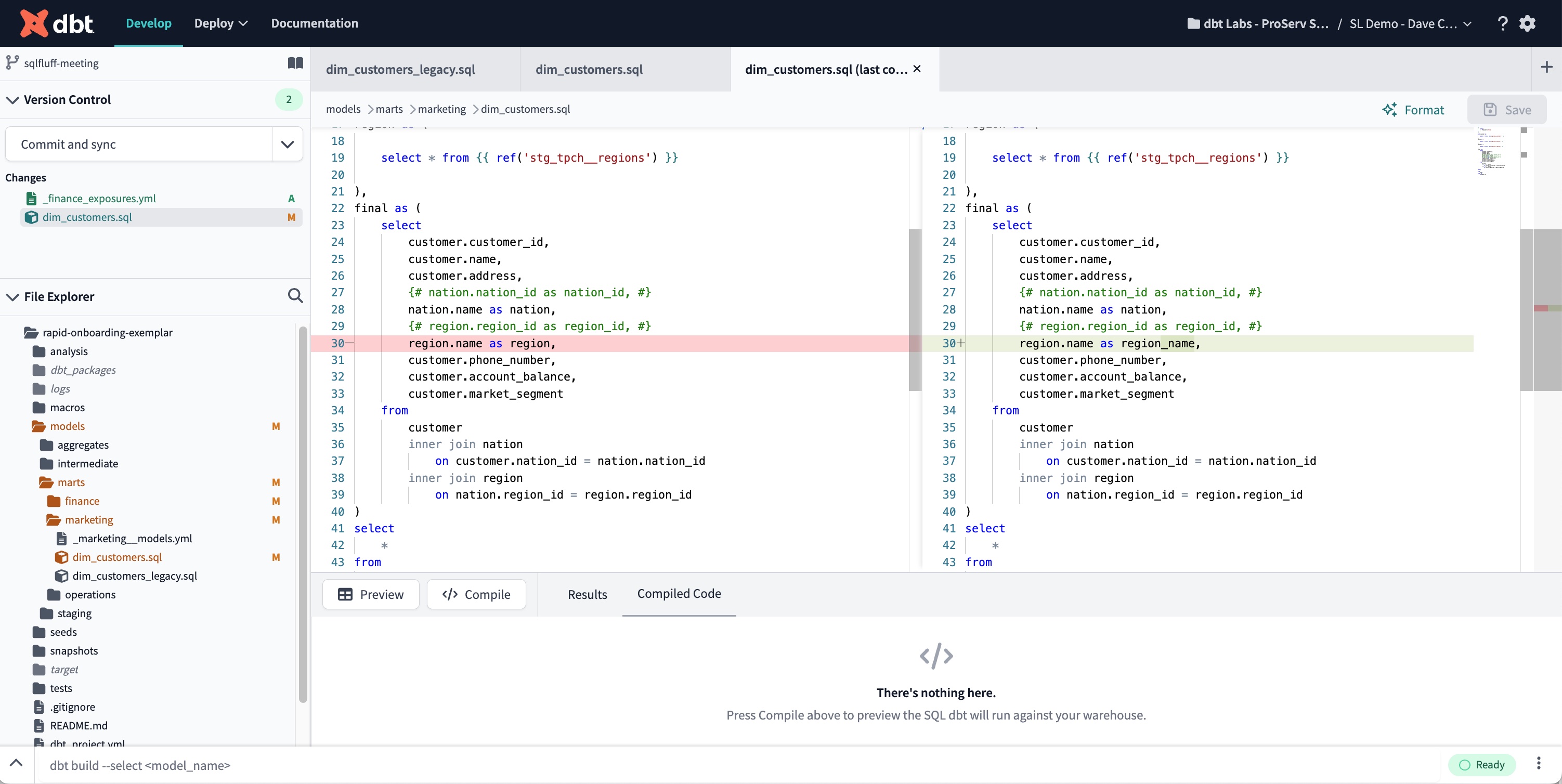The height and width of the screenshot is (784, 1562).
Task: Select the Ready status indicator
Action: tap(1482, 765)
